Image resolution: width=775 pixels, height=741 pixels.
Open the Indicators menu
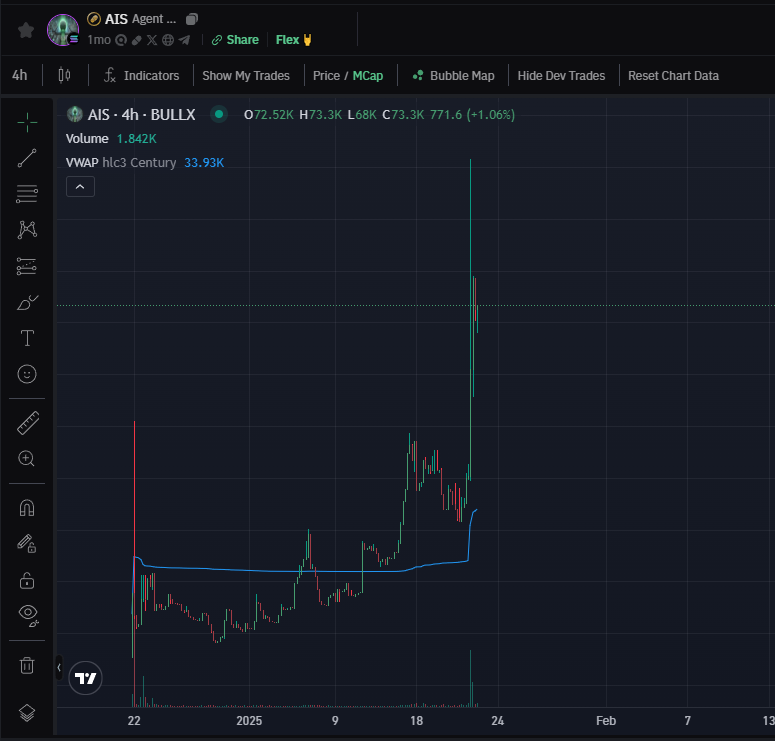tap(141, 76)
